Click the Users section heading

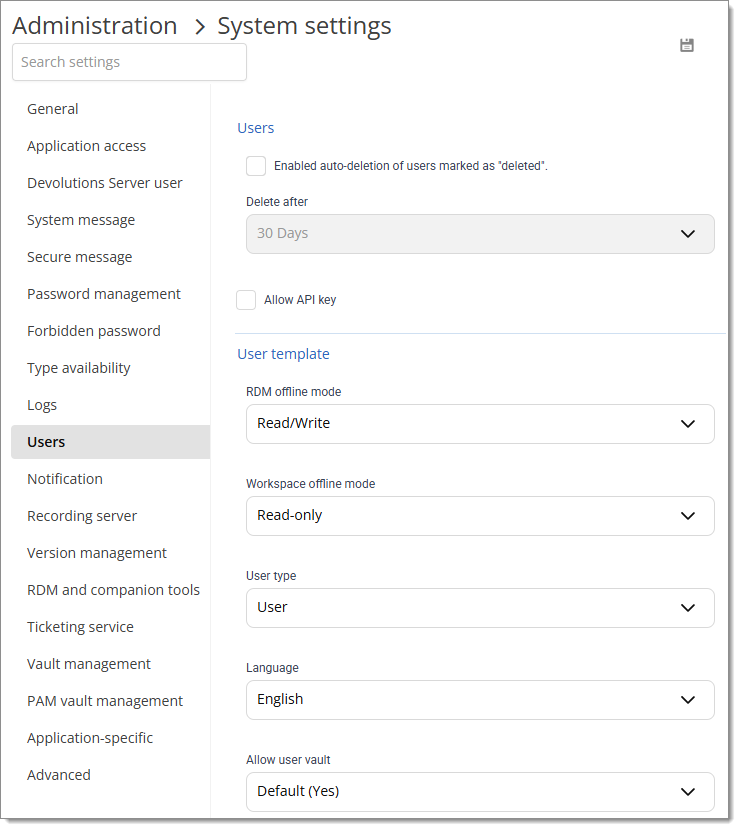[x=255, y=127]
